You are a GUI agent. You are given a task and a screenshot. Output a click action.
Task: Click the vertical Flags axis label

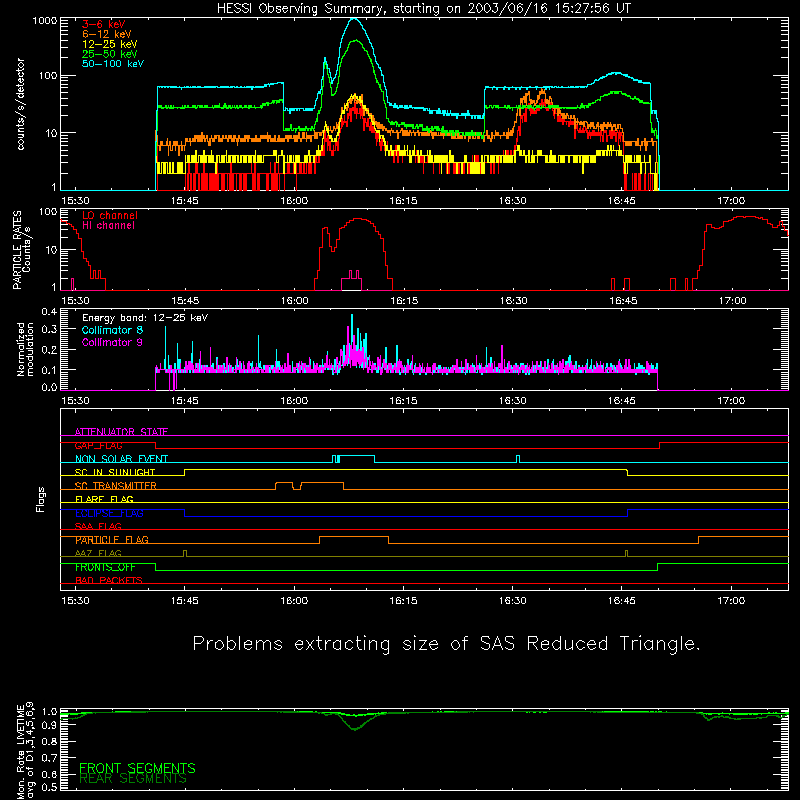point(40,499)
